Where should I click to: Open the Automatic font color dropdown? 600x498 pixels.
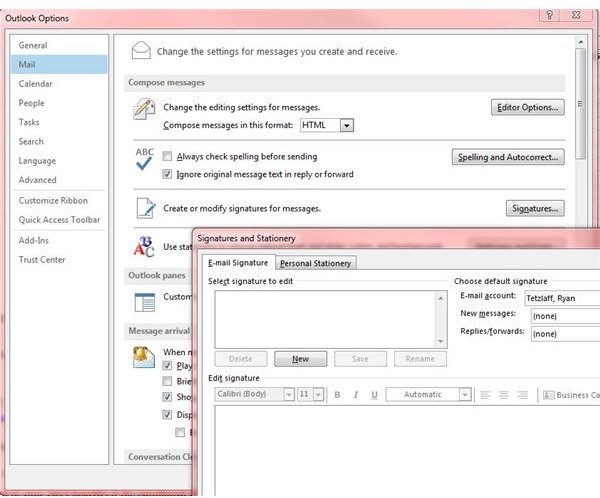[x=465, y=394]
